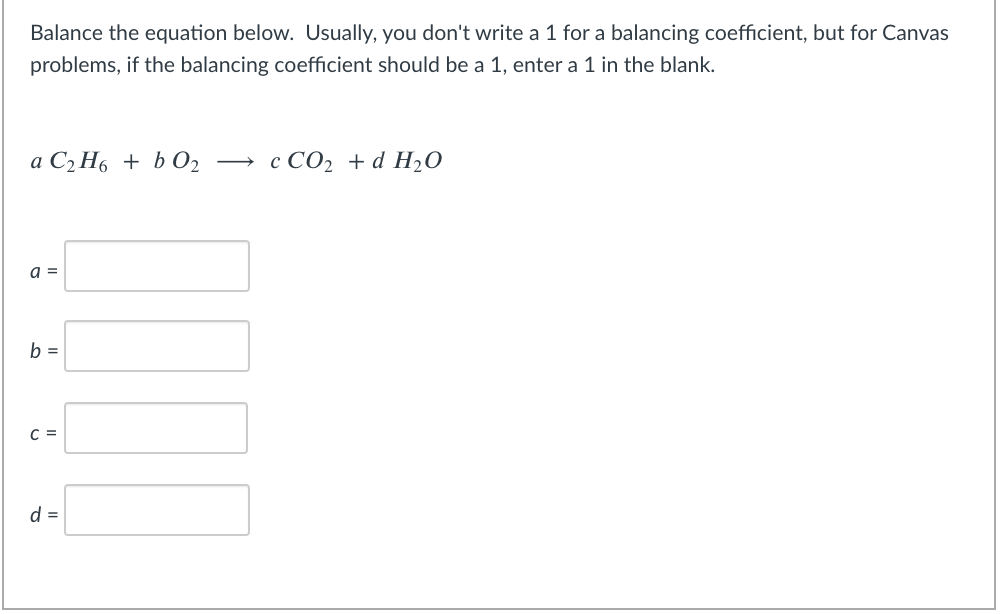
Task: Click the input field for coefficient c
Action: (156, 428)
